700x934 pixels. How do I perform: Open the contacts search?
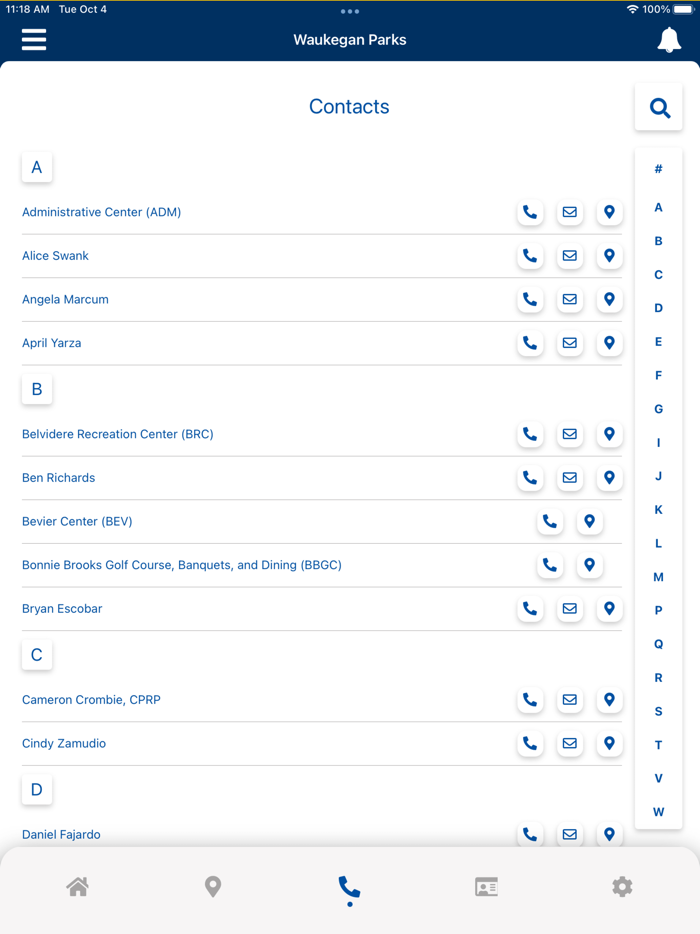(x=659, y=108)
